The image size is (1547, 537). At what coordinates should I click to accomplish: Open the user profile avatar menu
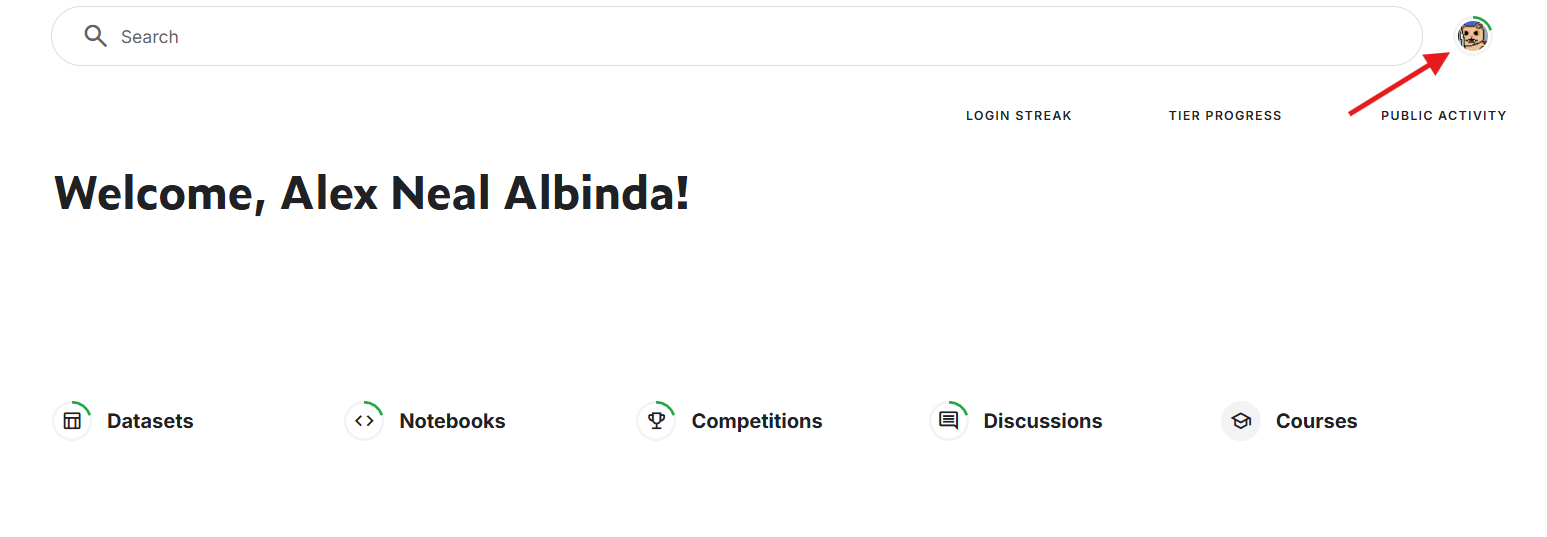pos(1472,37)
